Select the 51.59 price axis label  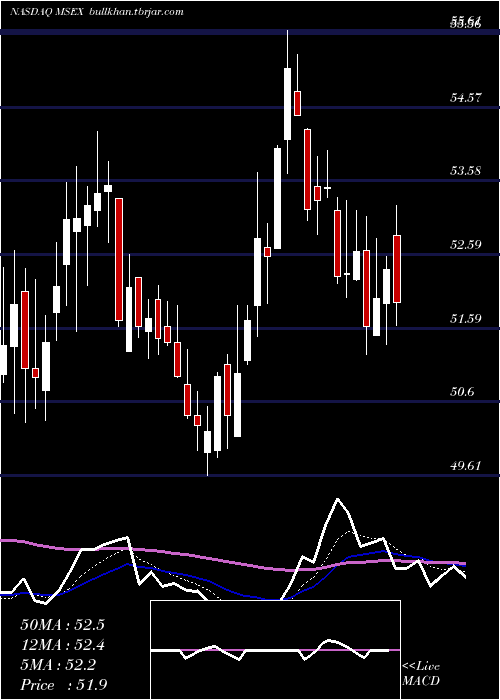pos(466,318)
